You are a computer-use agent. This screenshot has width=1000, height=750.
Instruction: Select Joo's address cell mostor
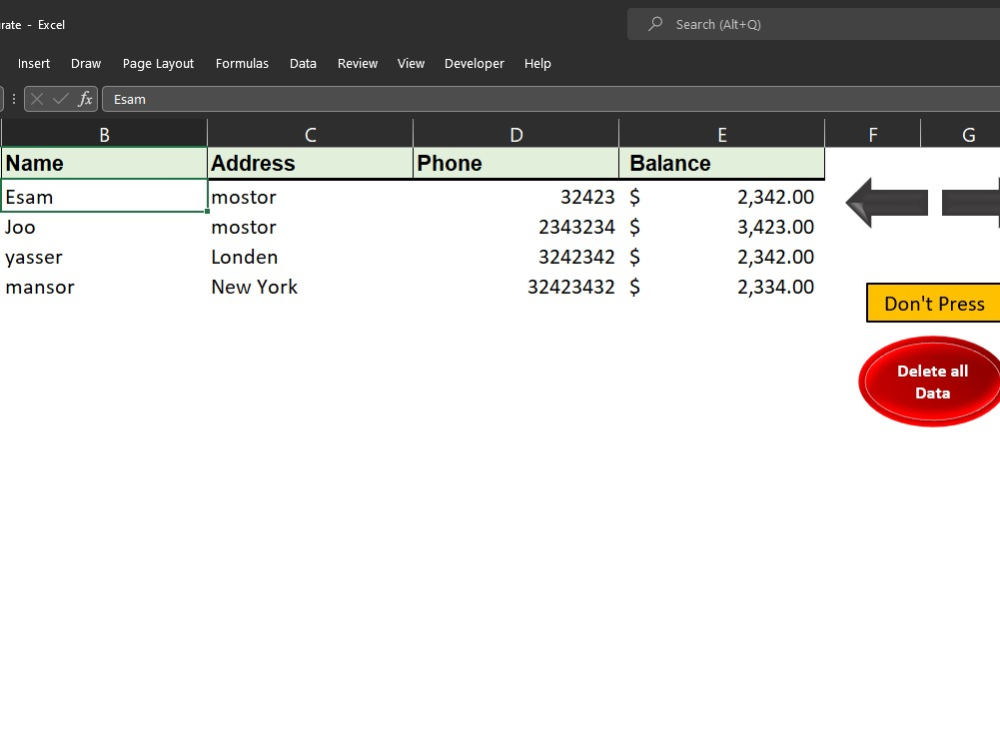coord(310,227)
